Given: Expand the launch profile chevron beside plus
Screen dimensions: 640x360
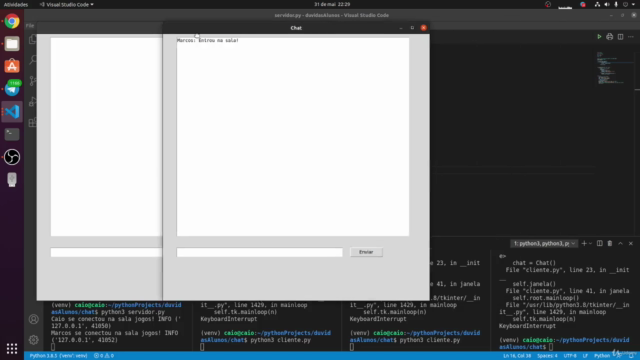Looking at the screenshot, I should click(x=590, y=244).
